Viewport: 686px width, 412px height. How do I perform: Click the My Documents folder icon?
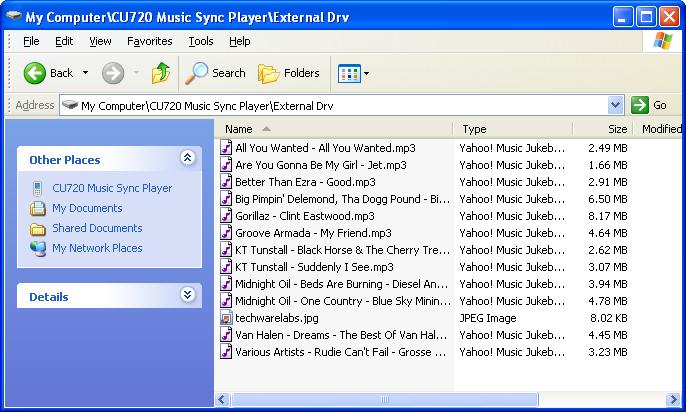(x=38, y=209)
